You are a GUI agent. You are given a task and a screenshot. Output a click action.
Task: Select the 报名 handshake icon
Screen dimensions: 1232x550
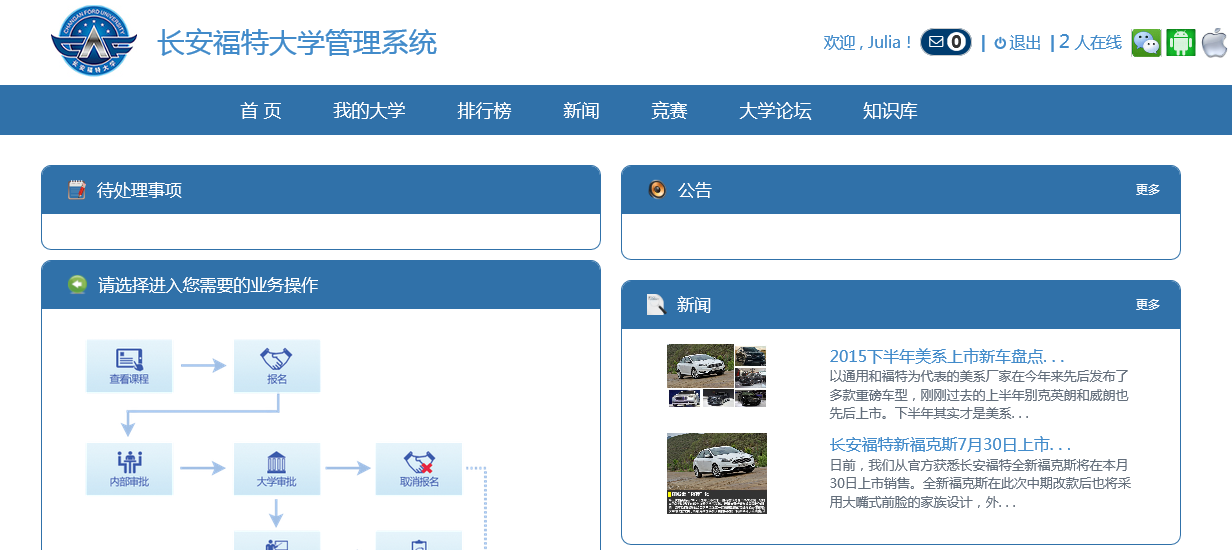[277, 366]
